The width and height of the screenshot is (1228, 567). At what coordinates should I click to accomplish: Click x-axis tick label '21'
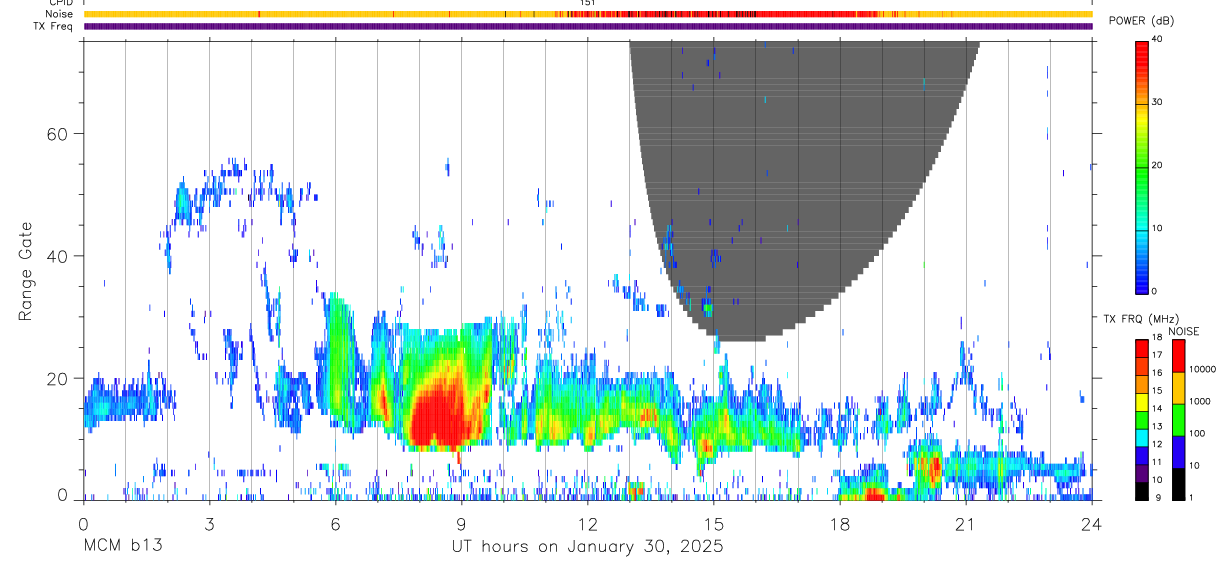[x=966, y=523]
